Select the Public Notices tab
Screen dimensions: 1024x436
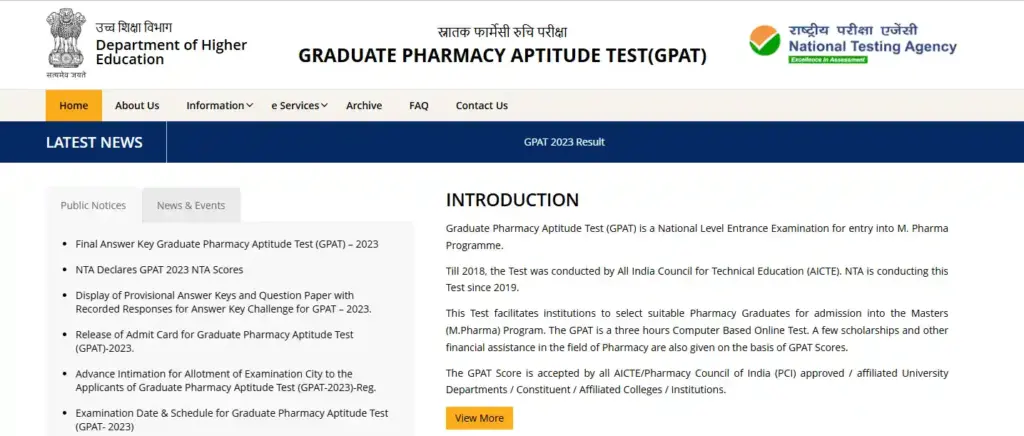click(93, 205)
